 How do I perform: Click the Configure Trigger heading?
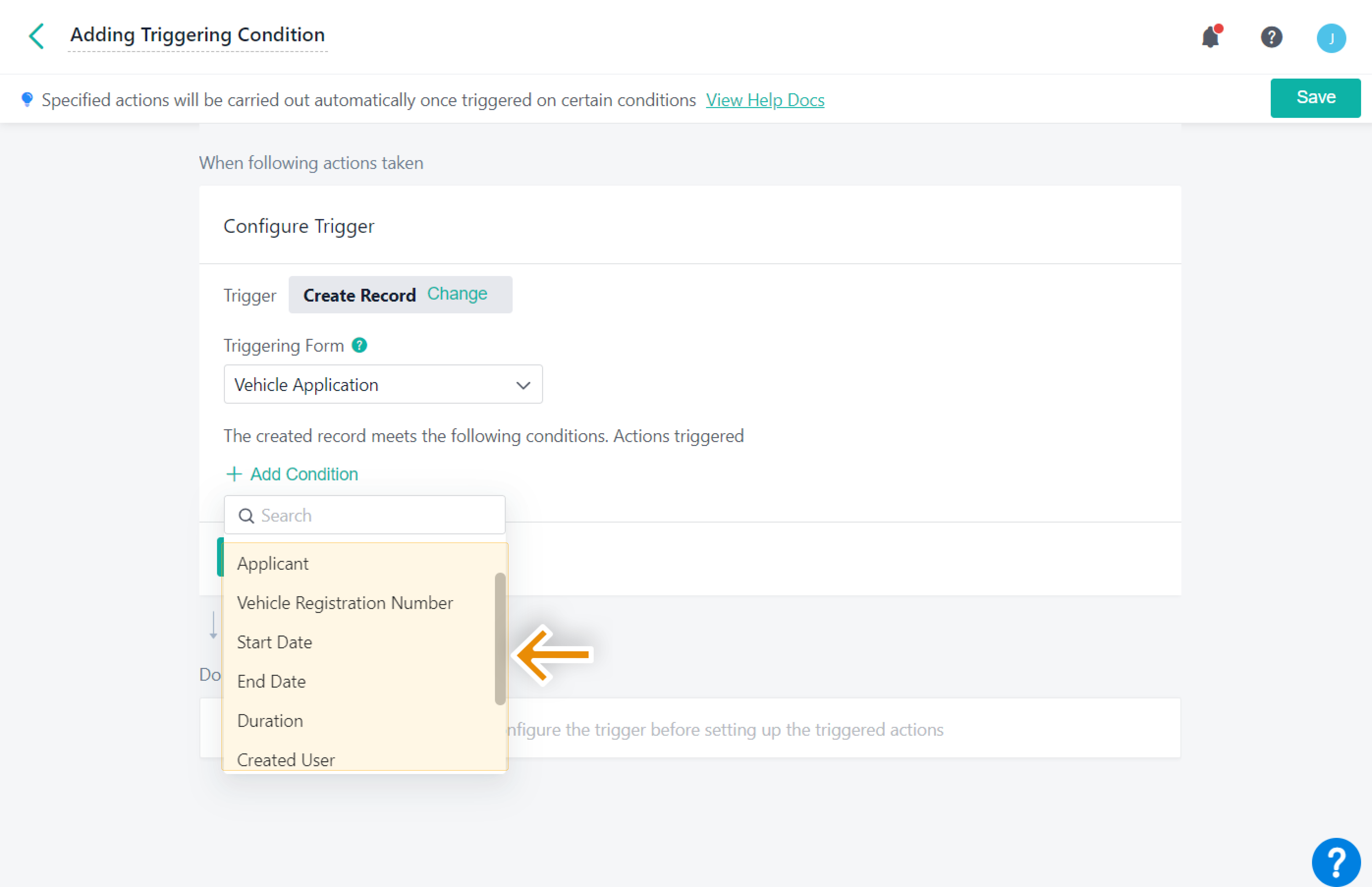299,226
